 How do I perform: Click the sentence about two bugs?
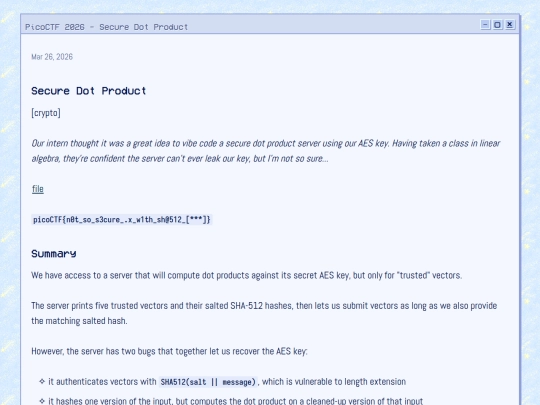(x=169, y=351)
